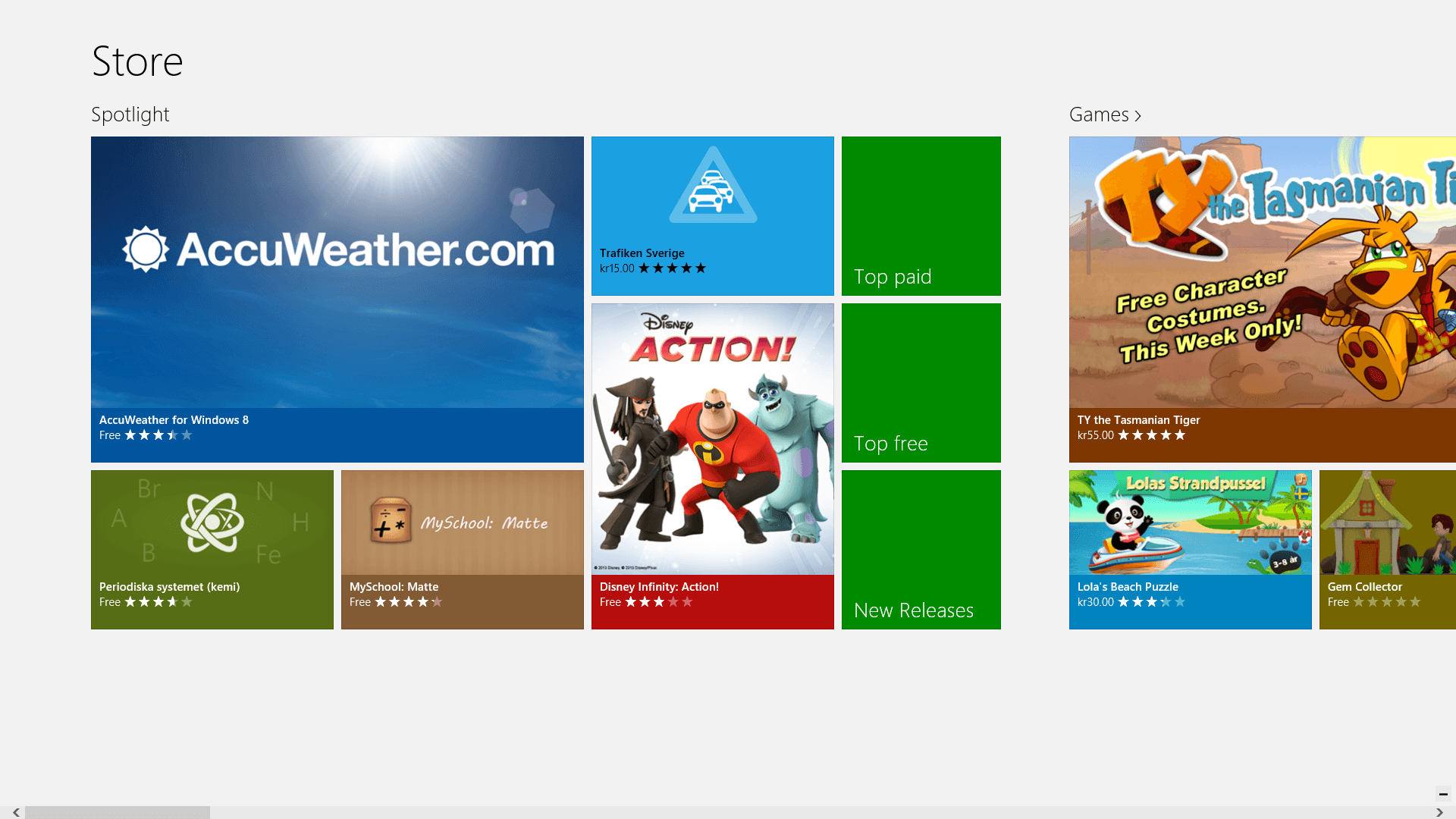
Task: Open Periodiska systemet (kemi) app
Action: coord(212,550)
